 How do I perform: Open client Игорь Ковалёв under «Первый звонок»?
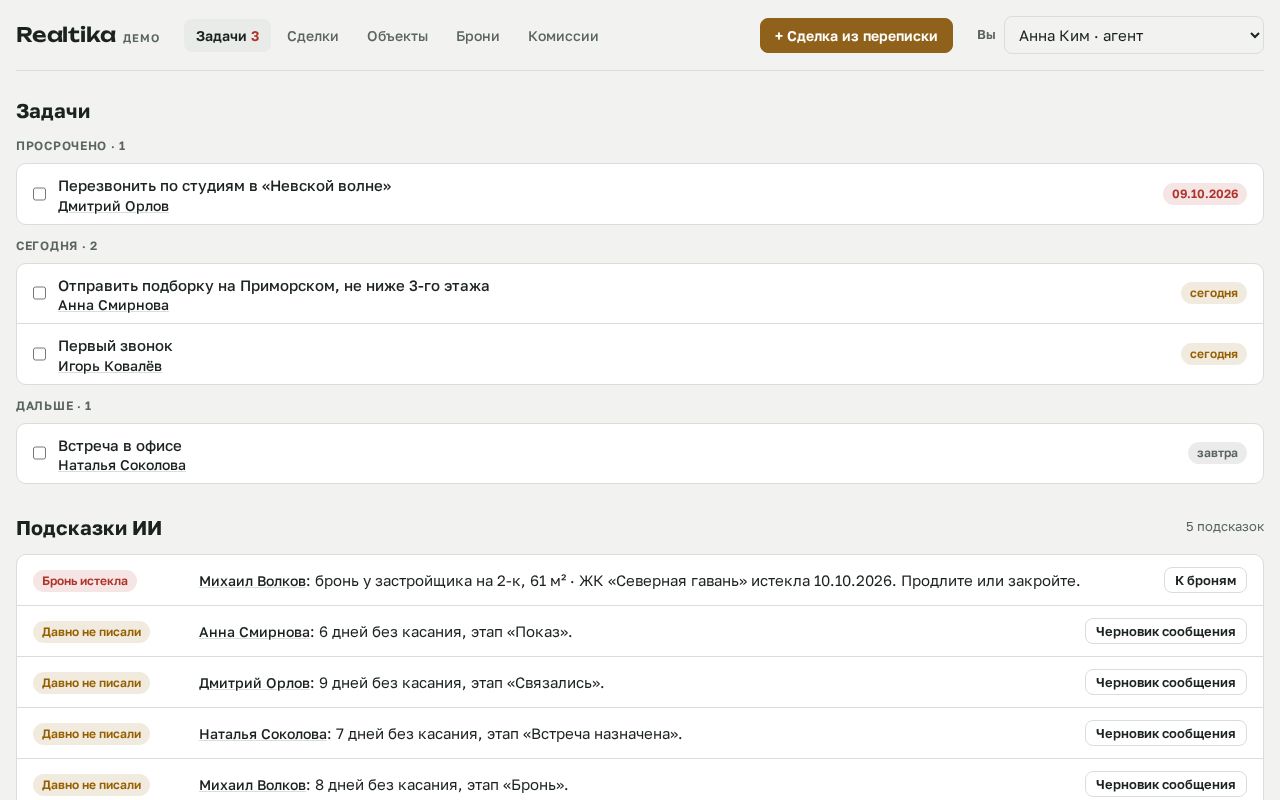click(x=110, y=366)
